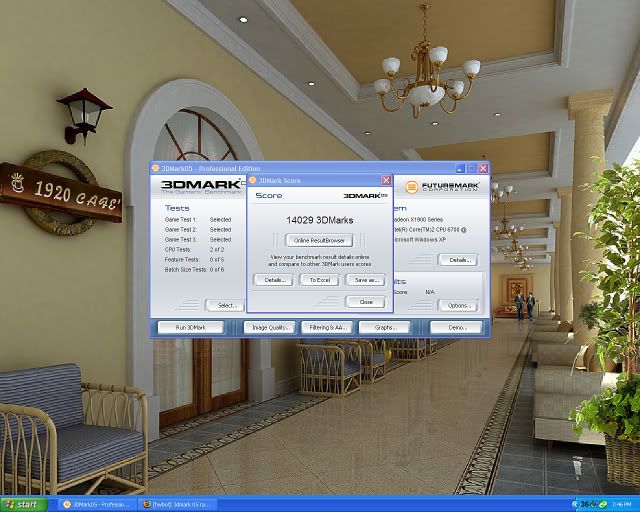Image resolution: width=640 pixels, height=512 pixels.
Task: Click the 'Game Test 2:' row label
Action: click(x=180, y=229)
